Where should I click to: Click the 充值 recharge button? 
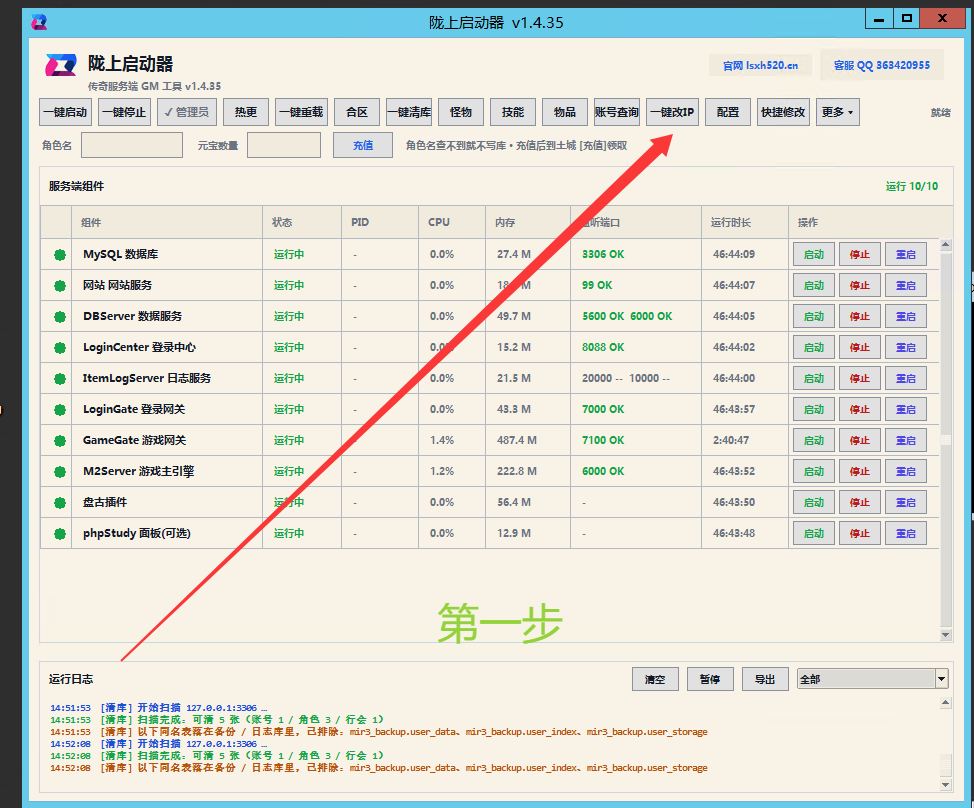(363, 145)
